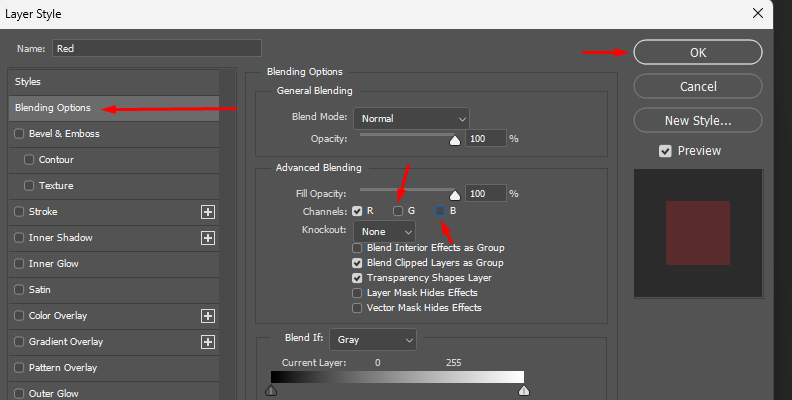Click the Current Layer black point slider
This screenshot has height=400, width=792.
[271, 390]
